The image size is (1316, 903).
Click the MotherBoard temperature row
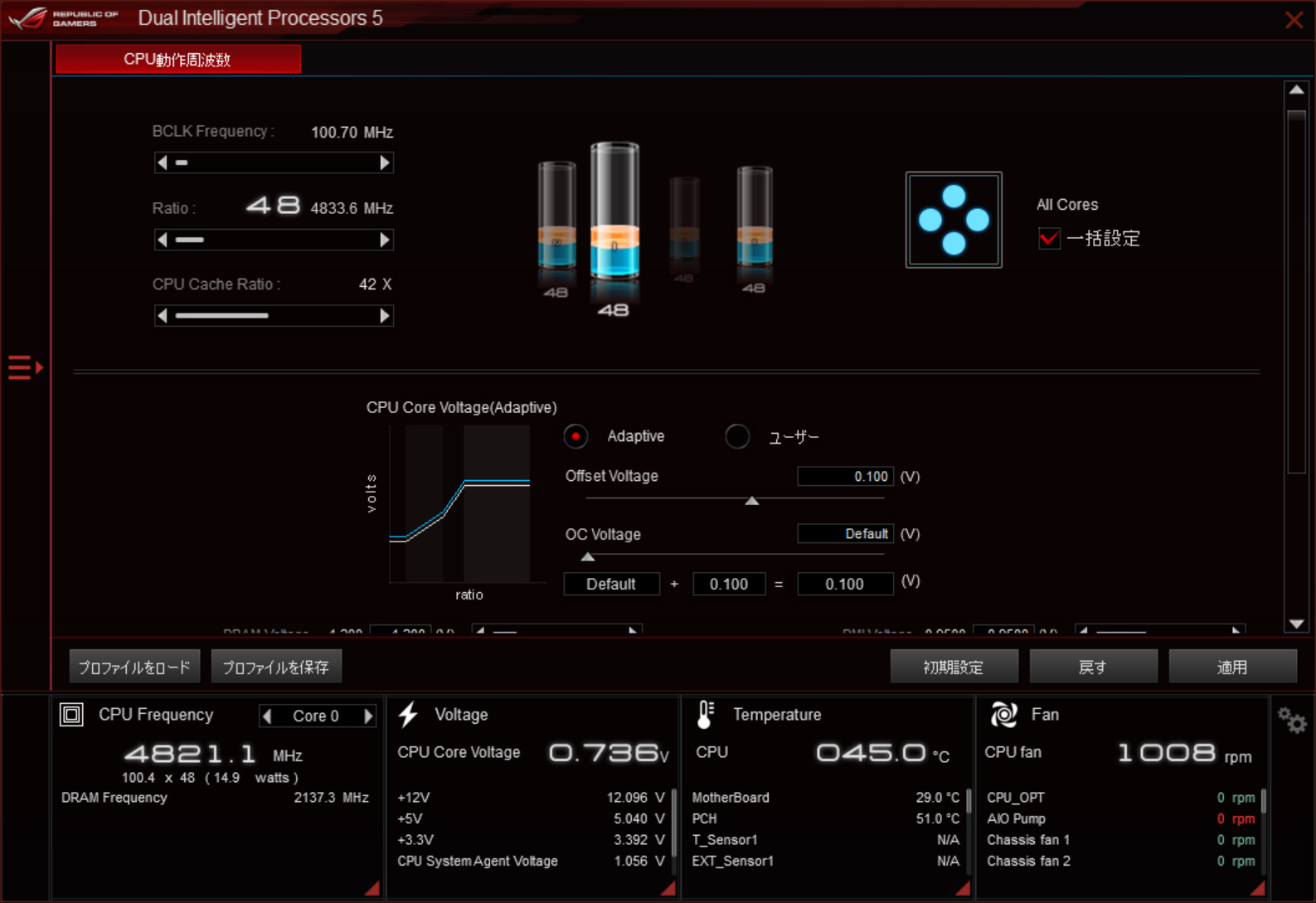(826, 798)
